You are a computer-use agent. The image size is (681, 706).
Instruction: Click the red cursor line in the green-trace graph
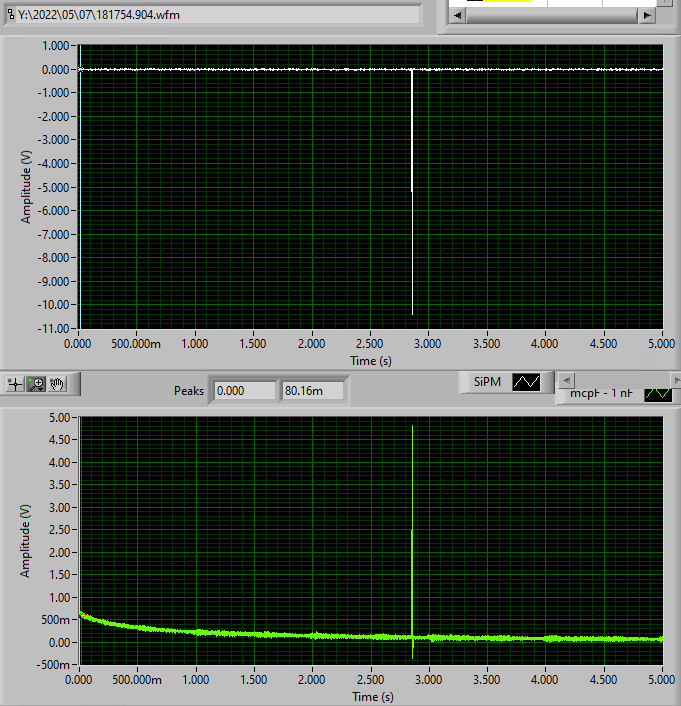tap(81, 540)
